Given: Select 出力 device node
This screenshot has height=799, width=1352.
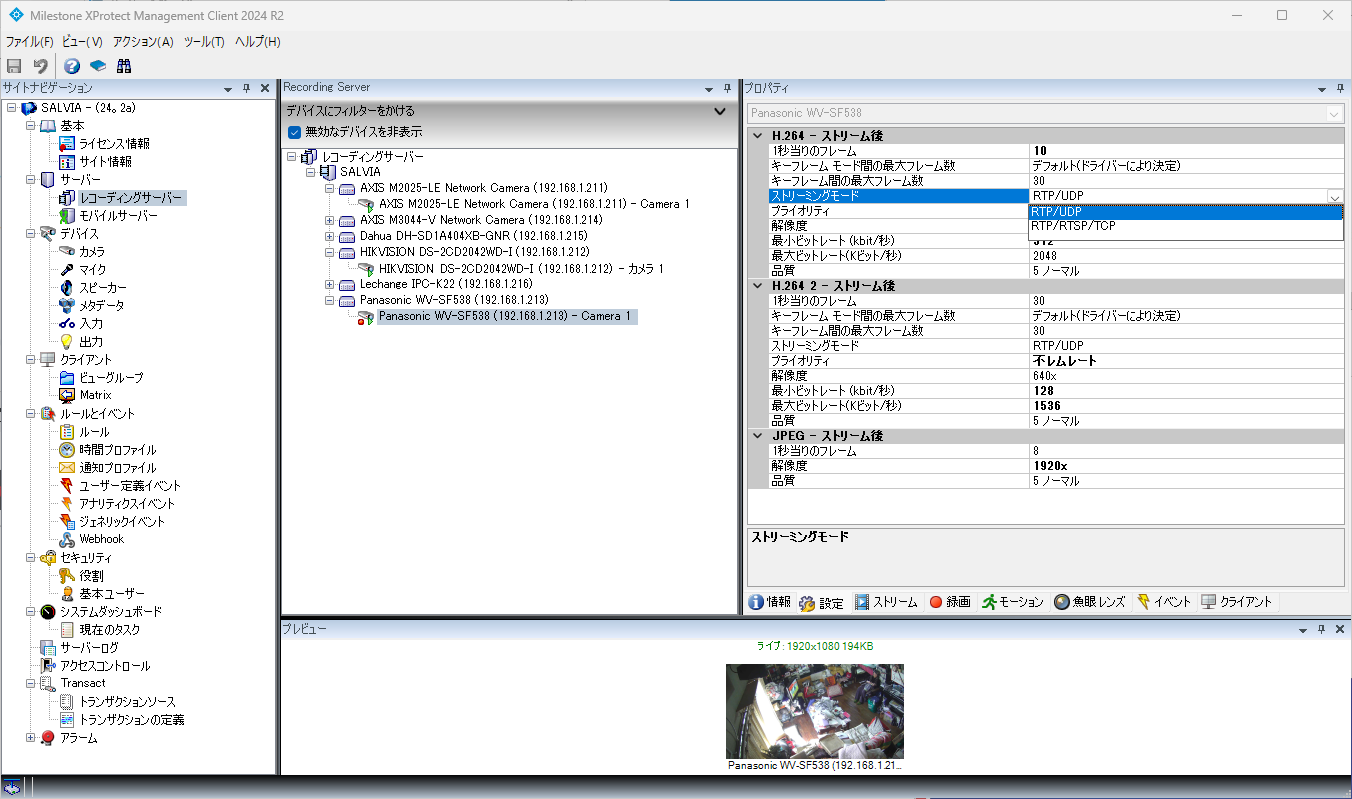Looking at the screenshot, I should pos(91,342).
